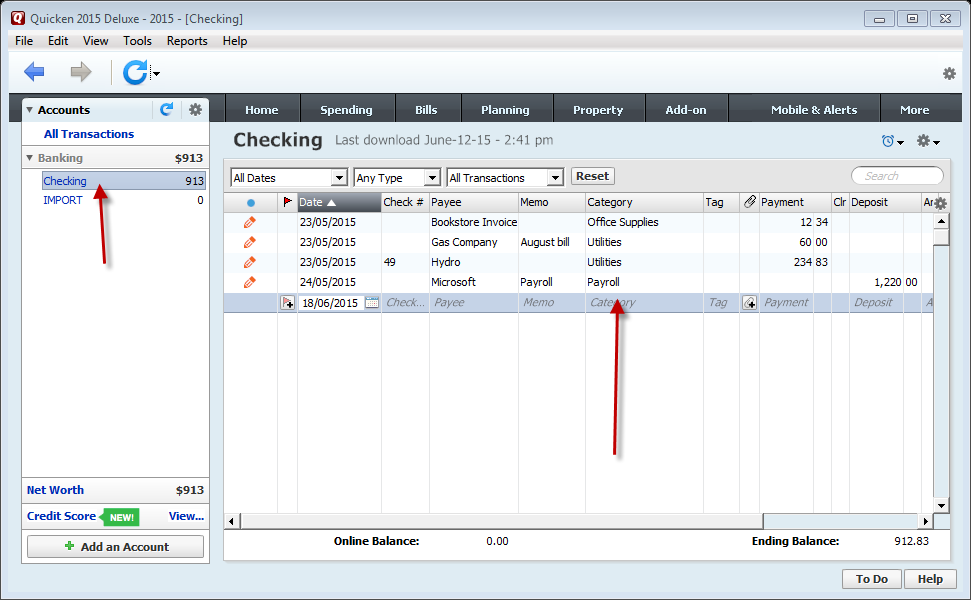Click the blue dot status column header
971x600 pixels.
(251, 202)
